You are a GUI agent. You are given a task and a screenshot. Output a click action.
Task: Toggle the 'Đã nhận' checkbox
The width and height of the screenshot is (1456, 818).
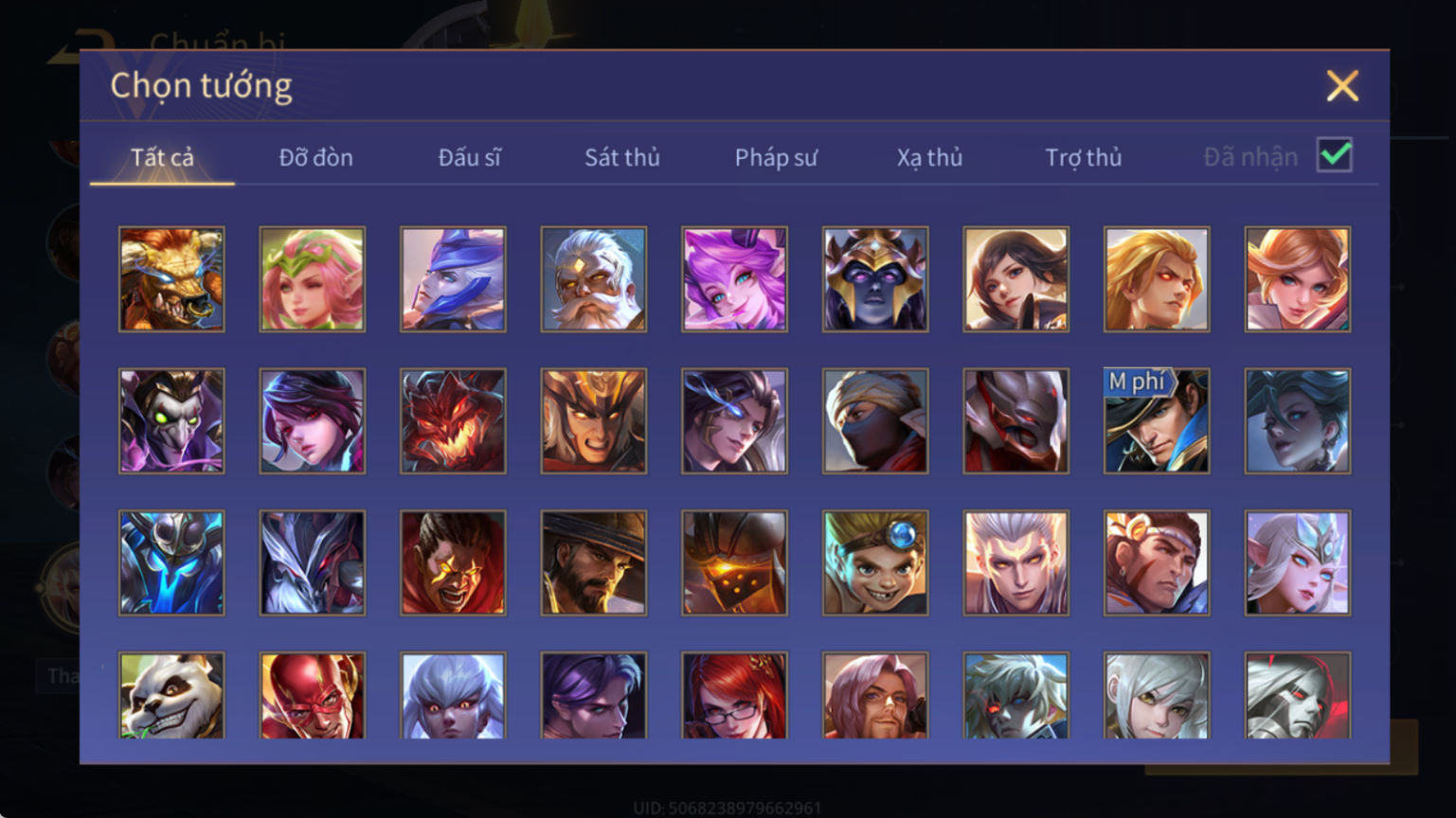[1335, 155]
